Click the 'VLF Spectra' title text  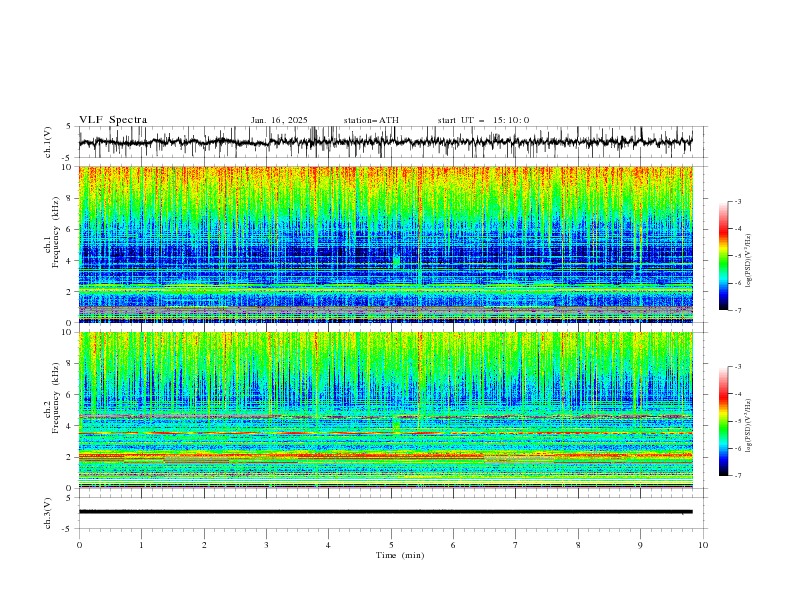pyautogui.click(x=113, y=120)
